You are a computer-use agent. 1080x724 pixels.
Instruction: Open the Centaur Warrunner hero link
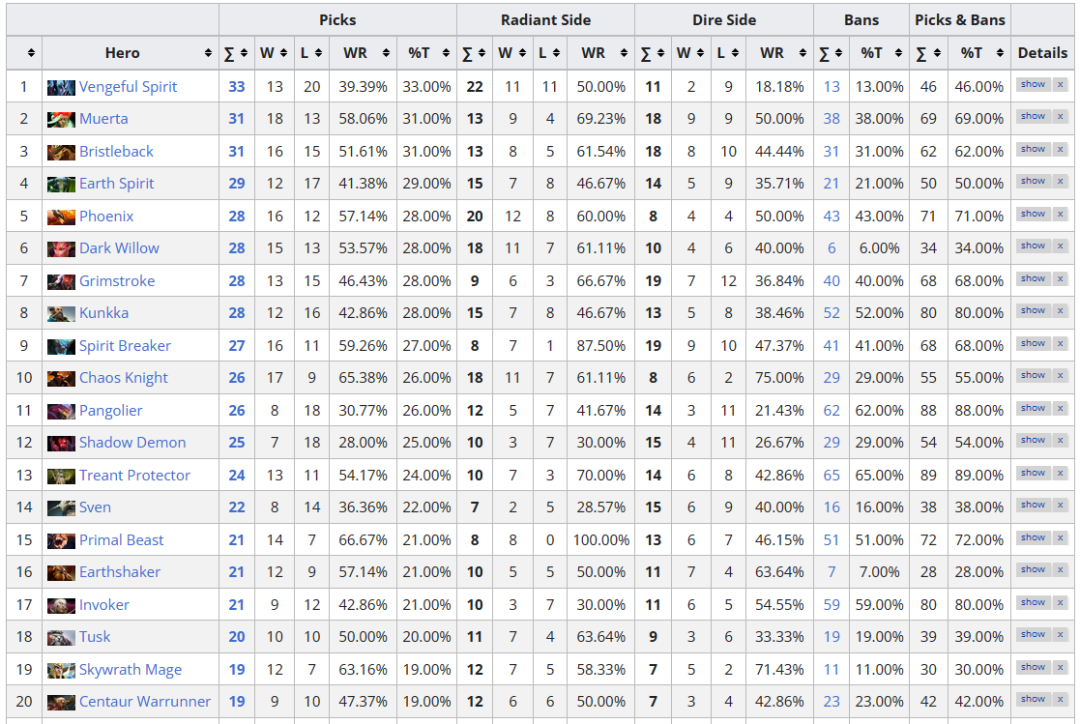tap(145, 701)
